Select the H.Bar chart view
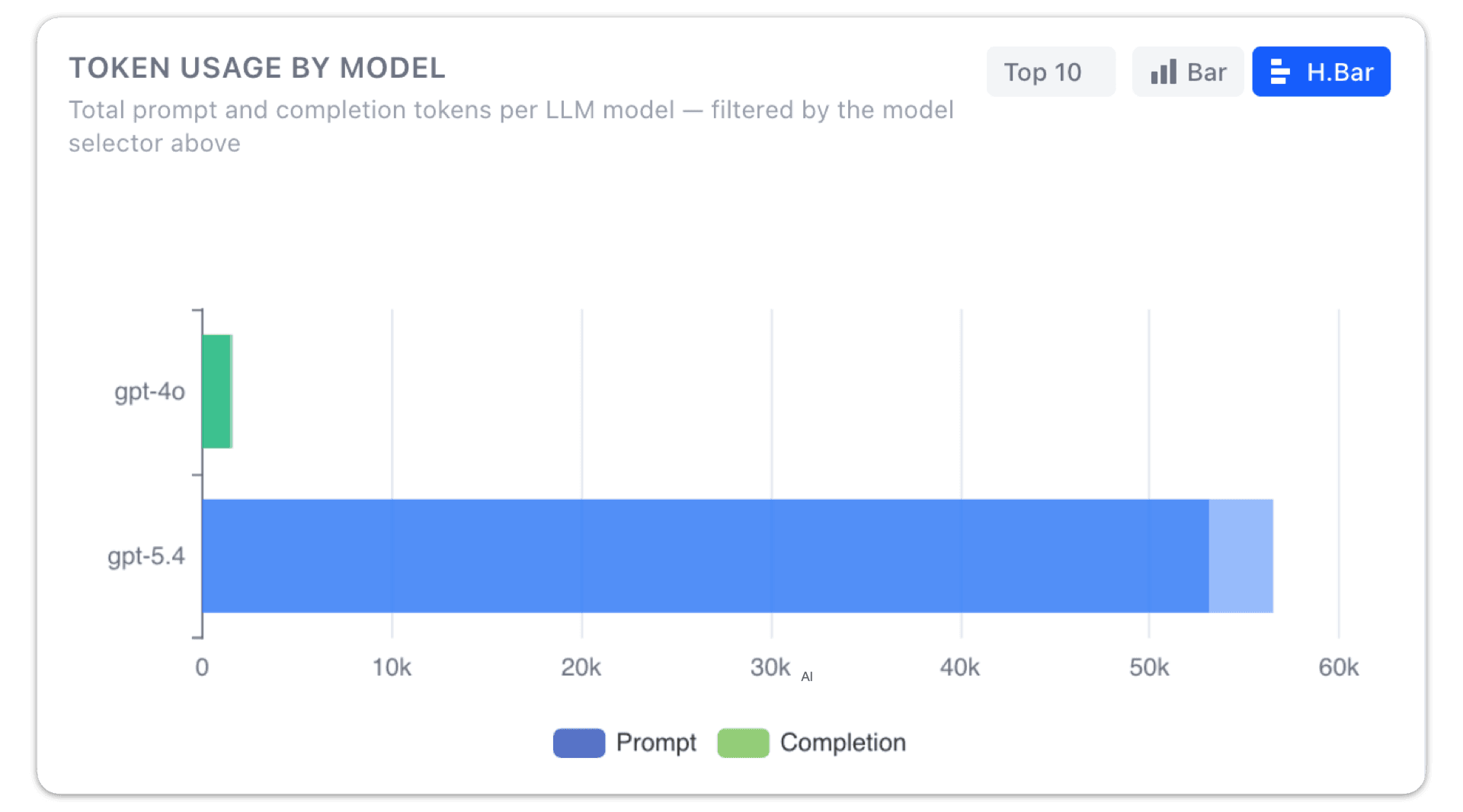This screenshot has height=812, width=1463. (1321, 72)
